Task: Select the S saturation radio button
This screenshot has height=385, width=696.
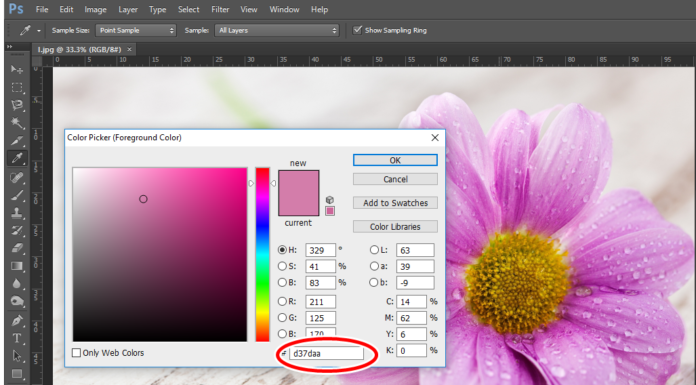Action: coord(282,266)
